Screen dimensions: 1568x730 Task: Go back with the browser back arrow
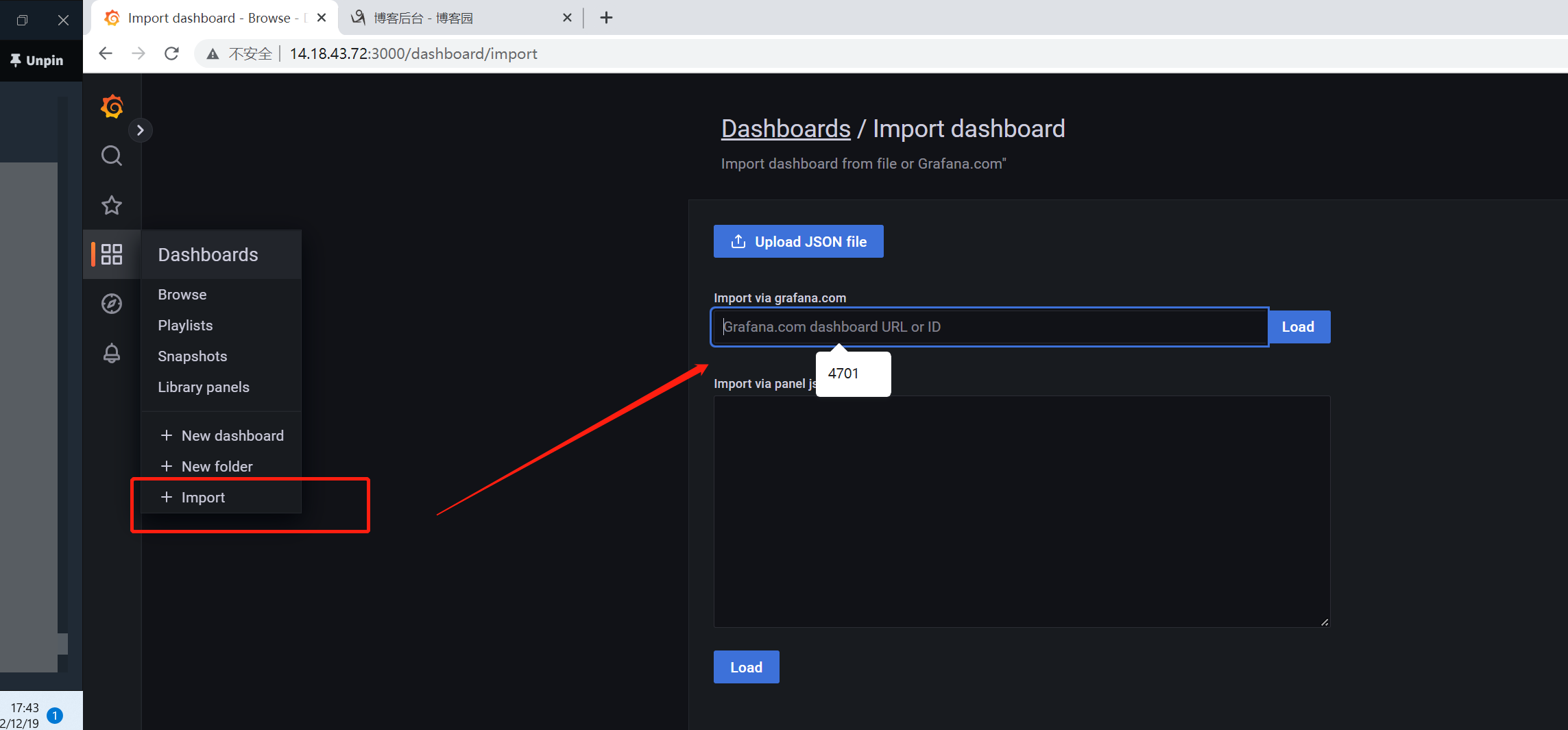pyautogui.click(x=105, y=53)
